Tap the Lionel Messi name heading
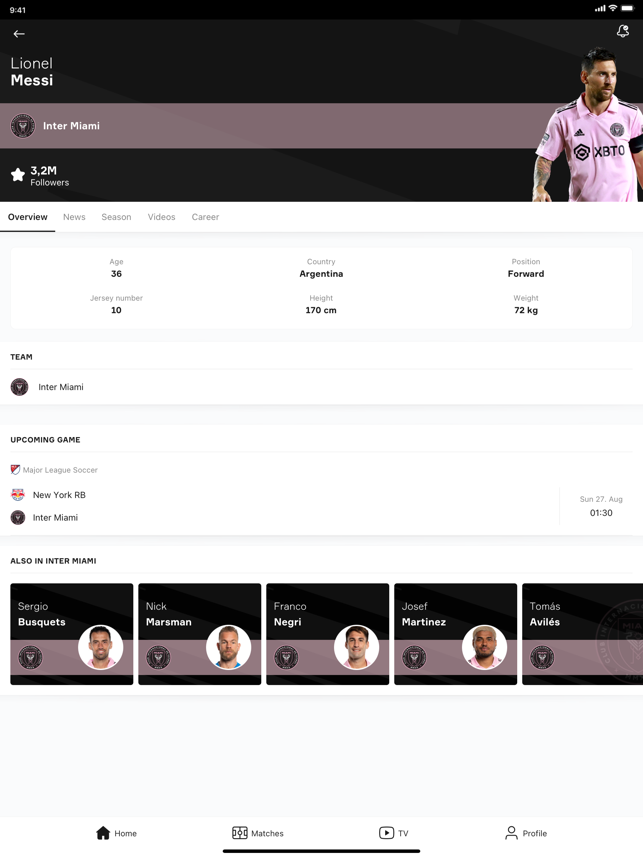The image size is (643, 858). (32, 72)
